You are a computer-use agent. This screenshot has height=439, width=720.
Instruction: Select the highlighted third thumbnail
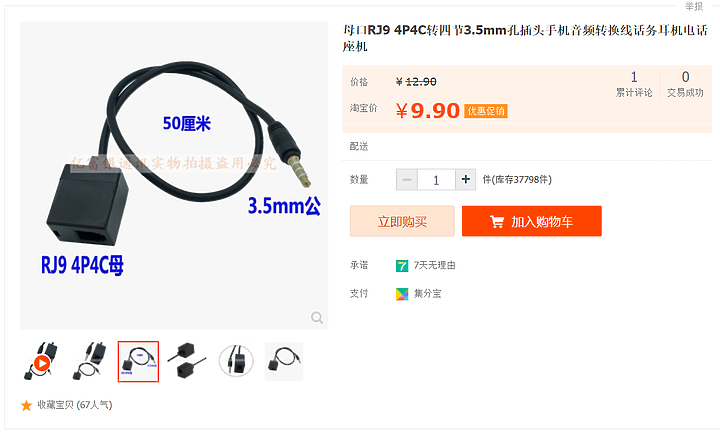pos(138,361)
